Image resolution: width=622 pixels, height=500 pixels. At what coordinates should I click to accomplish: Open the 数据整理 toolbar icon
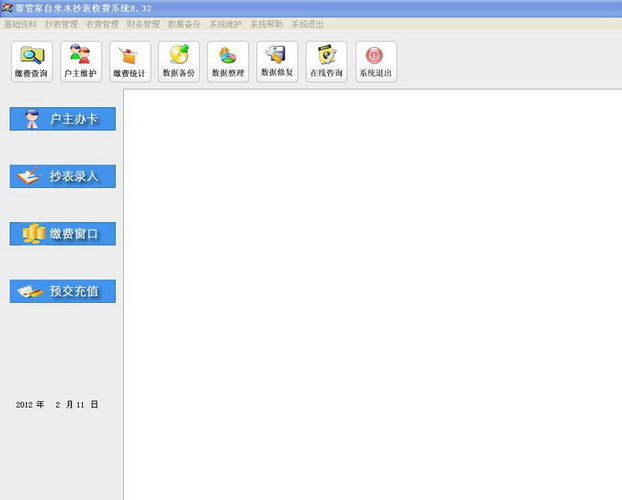pos(228,62)
